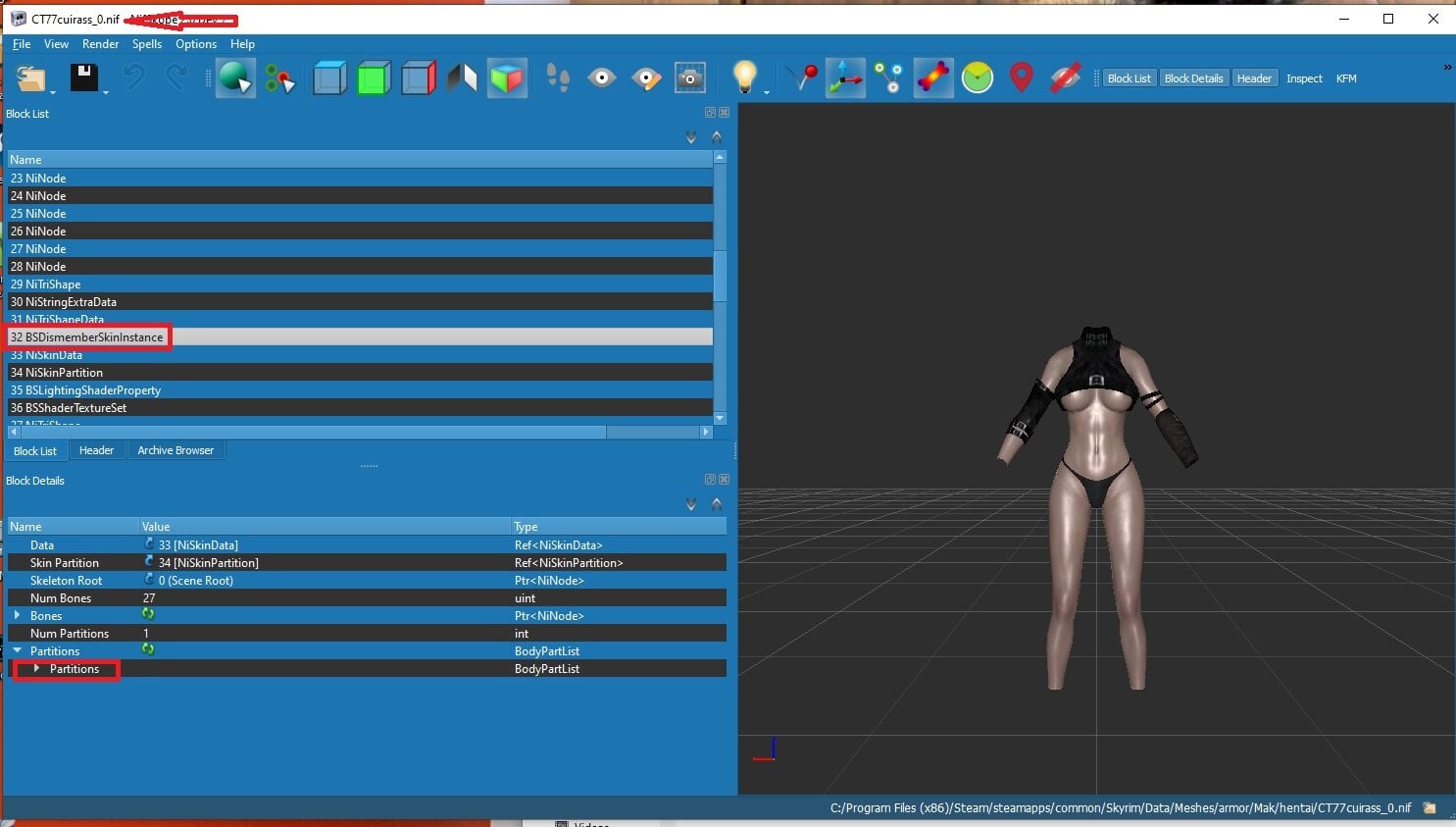Click the Save floppy disk icon

83,78
